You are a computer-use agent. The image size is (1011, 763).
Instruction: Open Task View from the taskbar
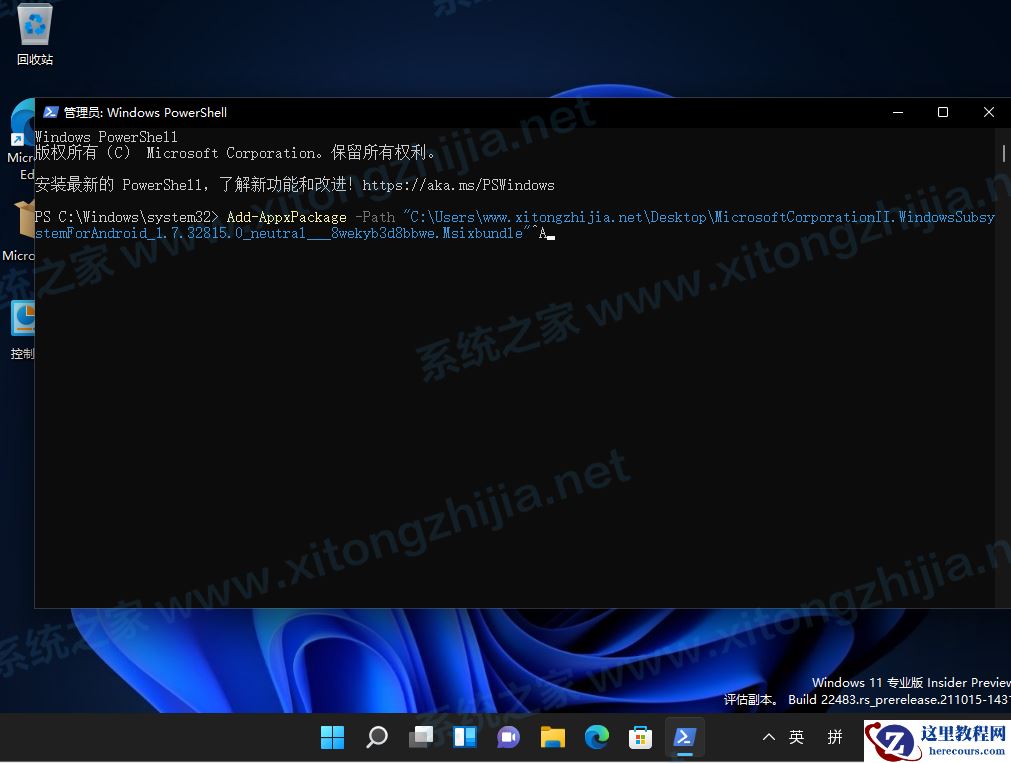(420, 737)
